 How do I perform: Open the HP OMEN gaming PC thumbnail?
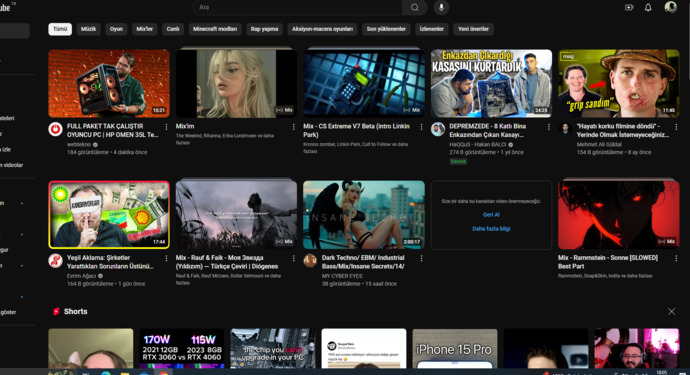click(x=109, y=83)
